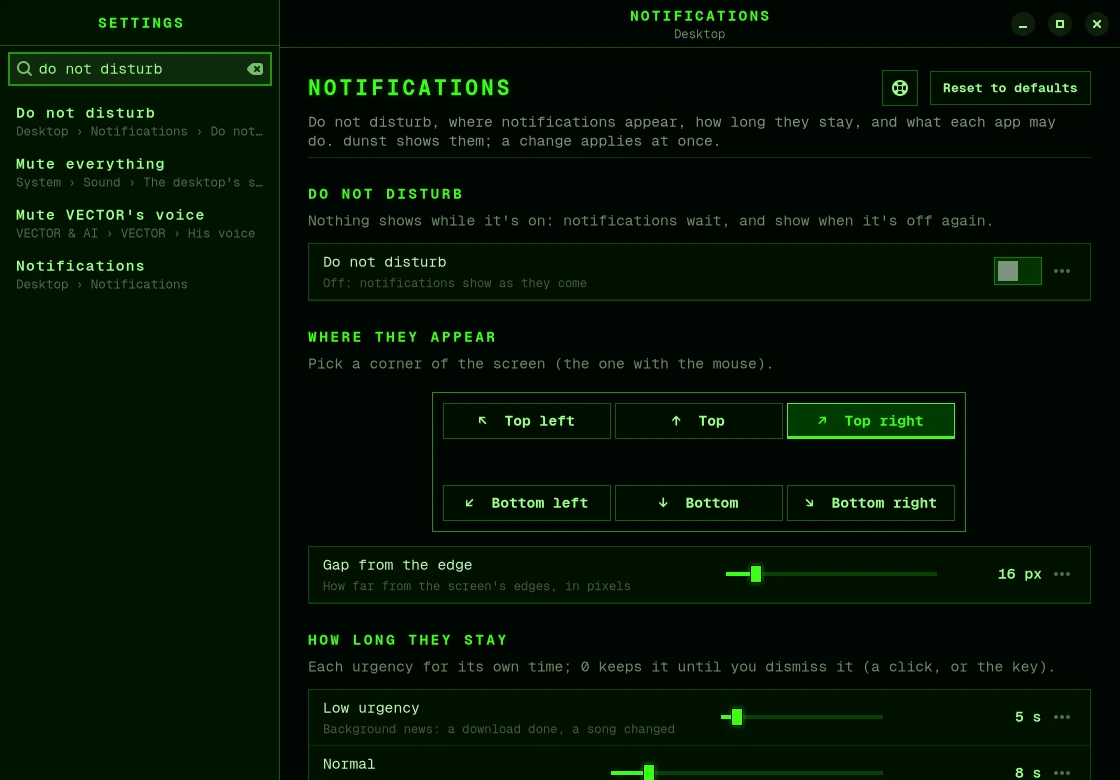
Task: Click the Top left arrow icon
Action: coord(483,421)
